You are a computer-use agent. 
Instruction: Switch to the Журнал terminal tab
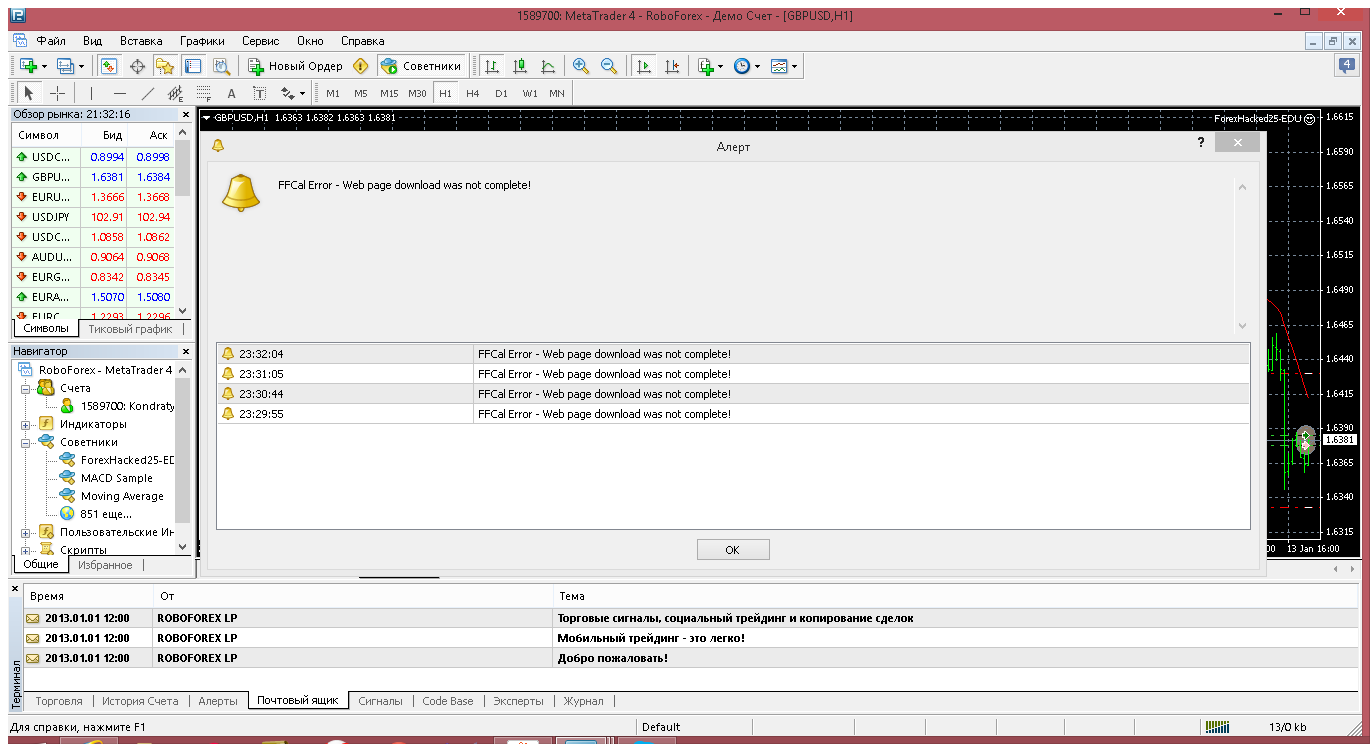click(583, 701)
